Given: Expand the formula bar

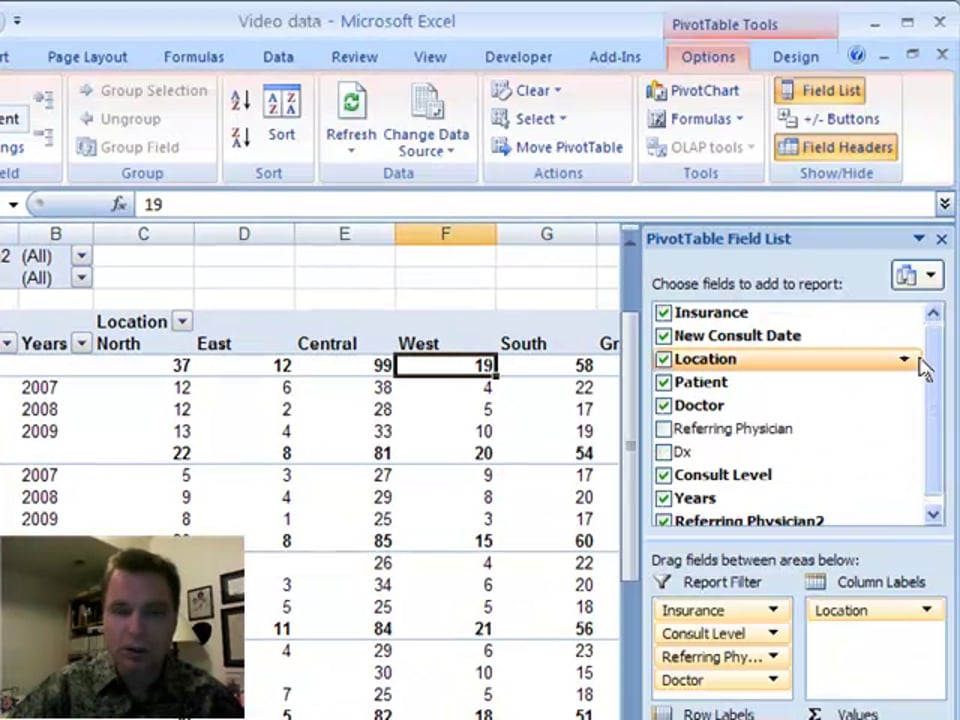Looking at the screenshot, I should tap(944, 204).
